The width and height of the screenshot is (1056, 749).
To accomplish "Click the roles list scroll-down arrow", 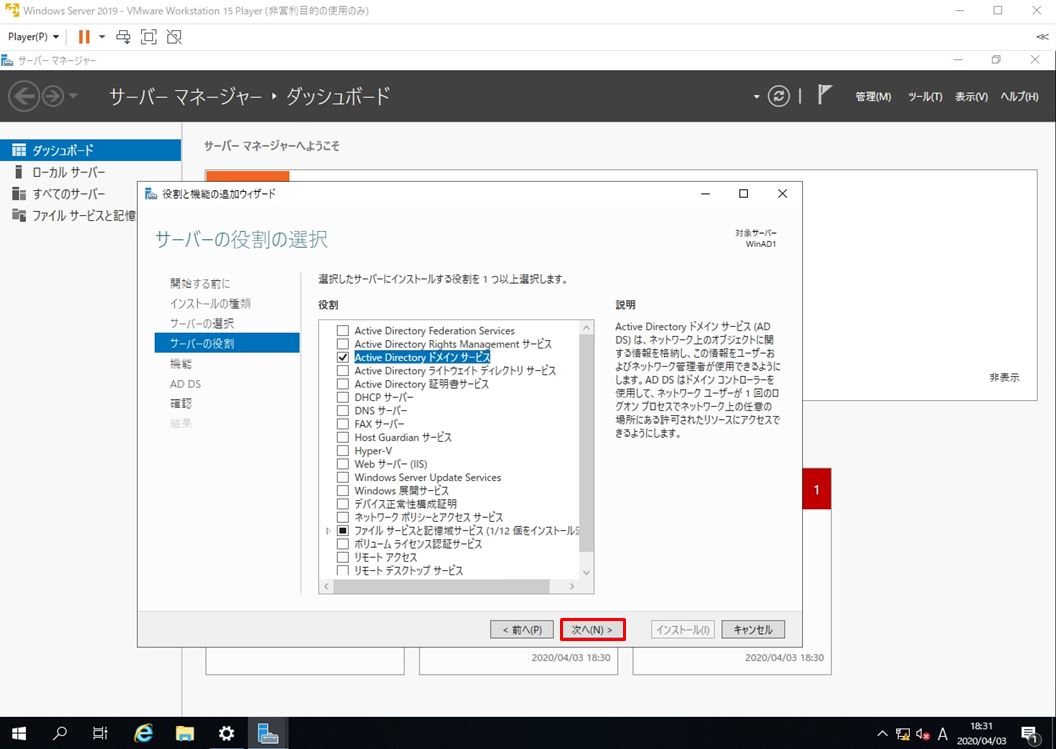I will [587, 573].
